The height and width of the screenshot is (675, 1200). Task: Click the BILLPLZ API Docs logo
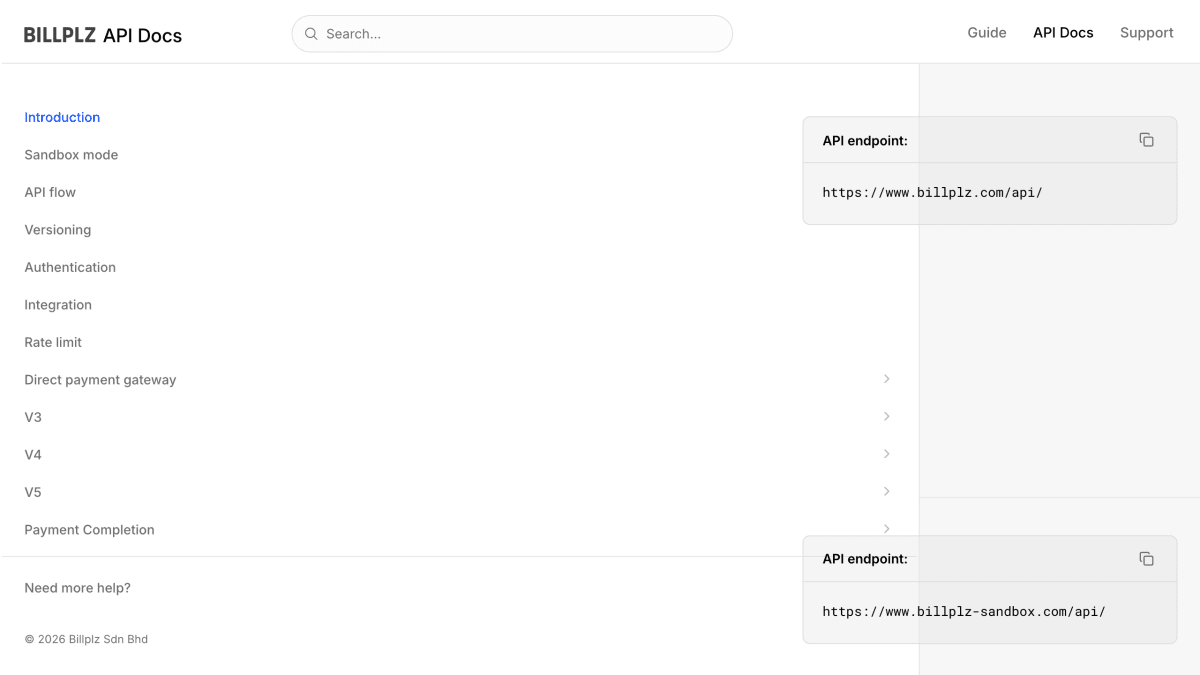[x=103, y=35]
